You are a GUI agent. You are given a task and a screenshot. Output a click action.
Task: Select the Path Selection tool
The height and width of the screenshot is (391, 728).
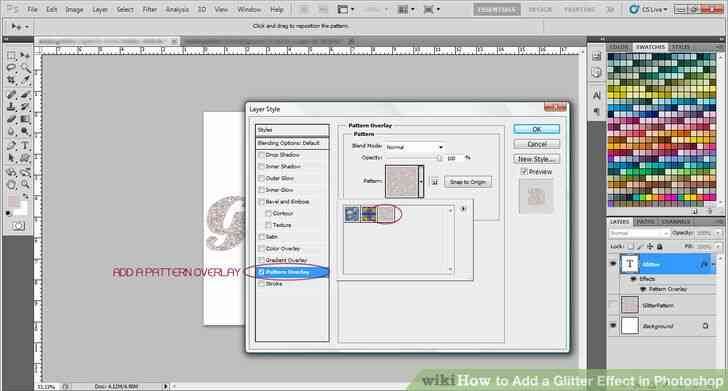pyautogui.click(x=11, y=158)
